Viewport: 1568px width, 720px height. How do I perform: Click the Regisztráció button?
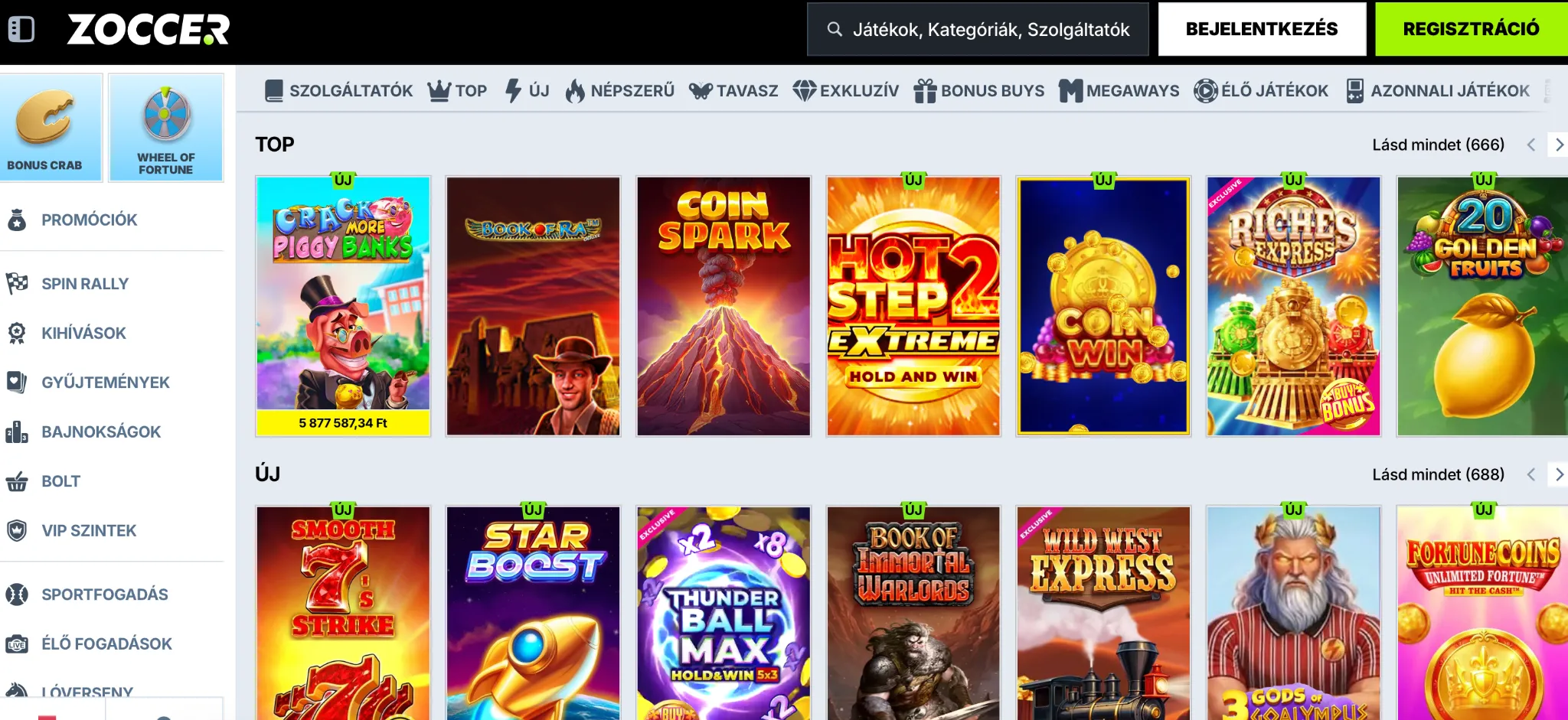(1472, 29)
